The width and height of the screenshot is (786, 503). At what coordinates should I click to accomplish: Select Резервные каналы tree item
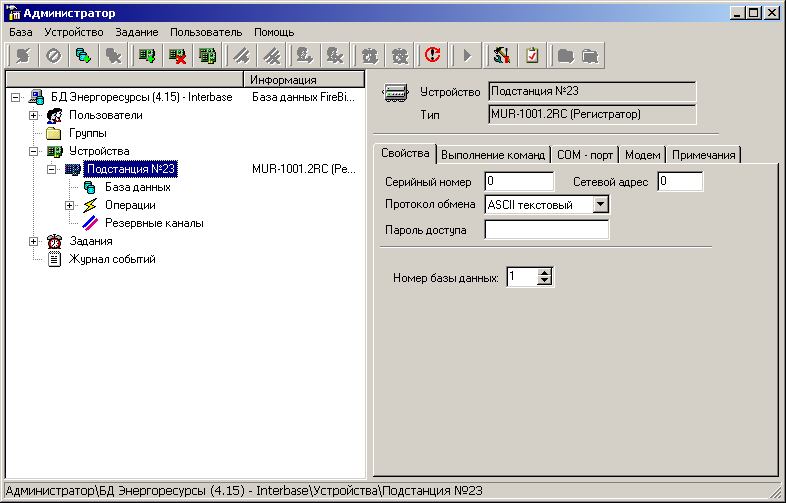(x=154, y=223)
